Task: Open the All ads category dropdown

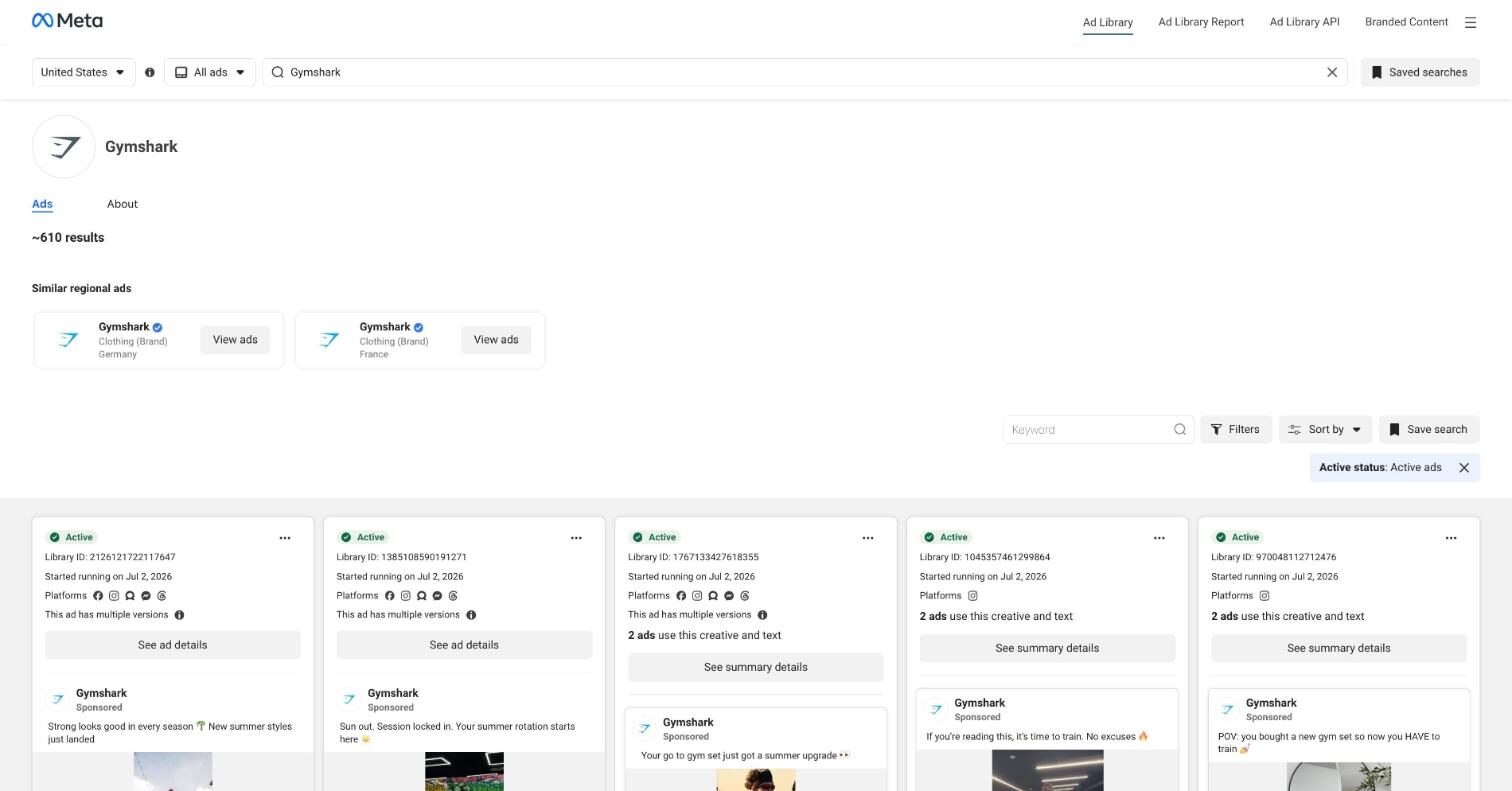Action: pos(210,72)
